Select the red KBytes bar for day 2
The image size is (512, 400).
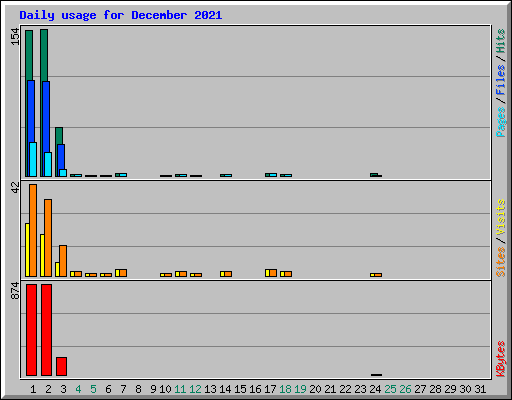(46, 330)
